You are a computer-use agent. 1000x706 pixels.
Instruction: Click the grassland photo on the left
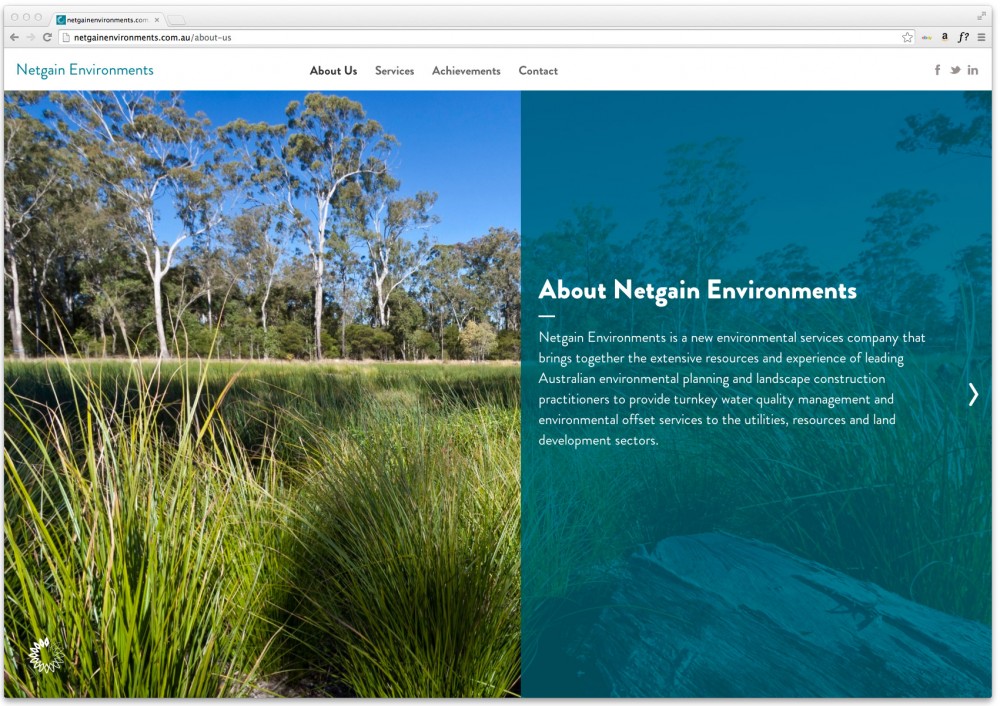click(262, 393)
